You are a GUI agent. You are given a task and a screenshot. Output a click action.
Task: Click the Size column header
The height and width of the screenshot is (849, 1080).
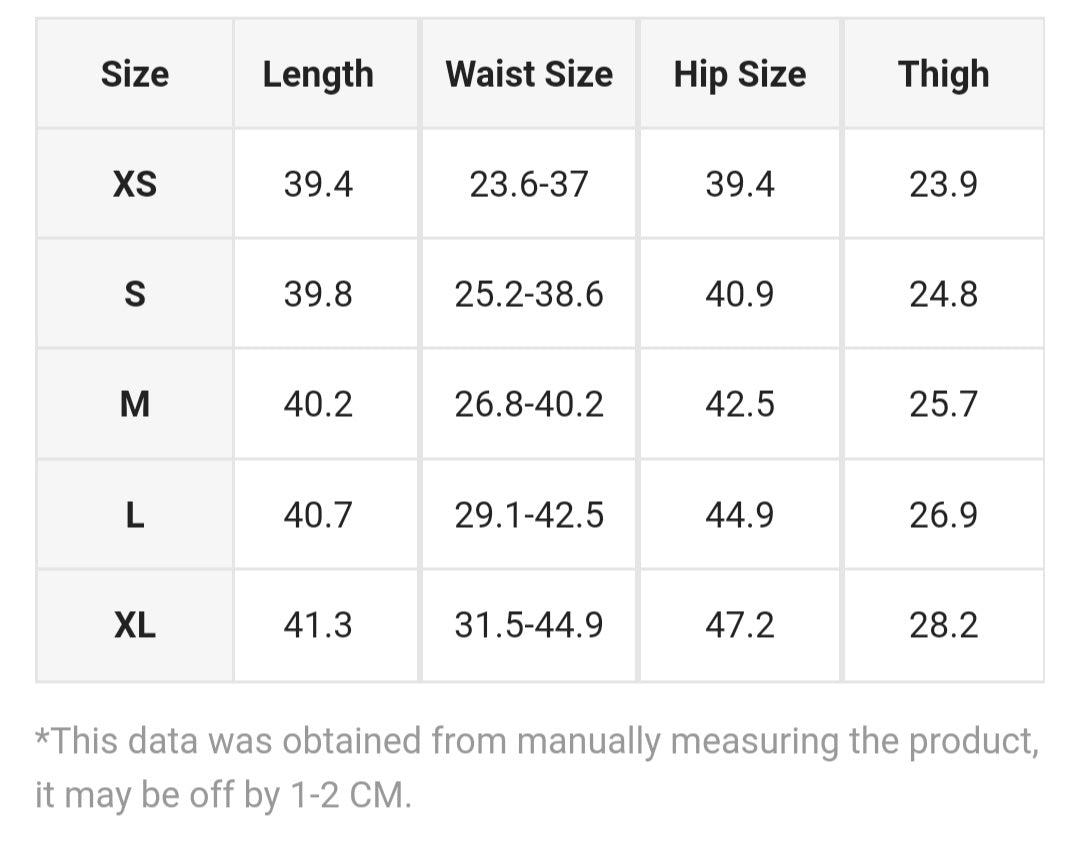click(135, 75)
